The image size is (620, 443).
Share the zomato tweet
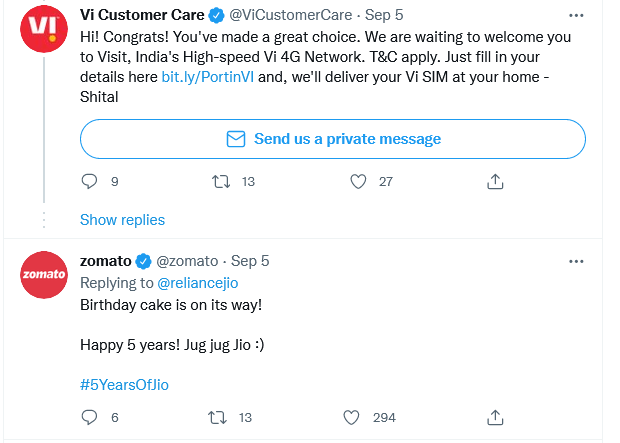click(495, 417)
